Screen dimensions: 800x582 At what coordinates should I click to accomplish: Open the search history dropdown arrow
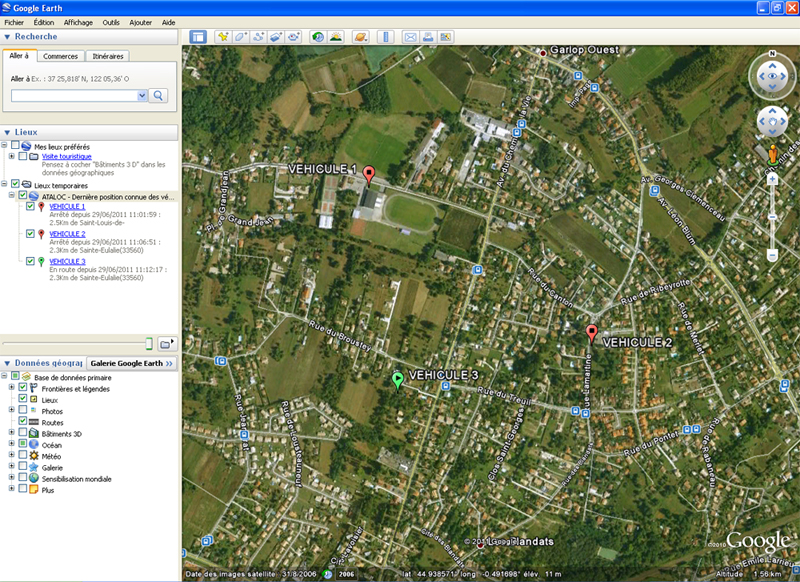tap(142, 95)
